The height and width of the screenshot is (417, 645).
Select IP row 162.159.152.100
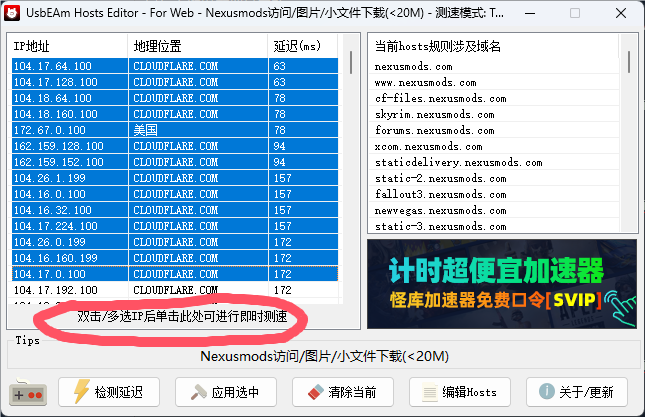(x=175, y=162)
